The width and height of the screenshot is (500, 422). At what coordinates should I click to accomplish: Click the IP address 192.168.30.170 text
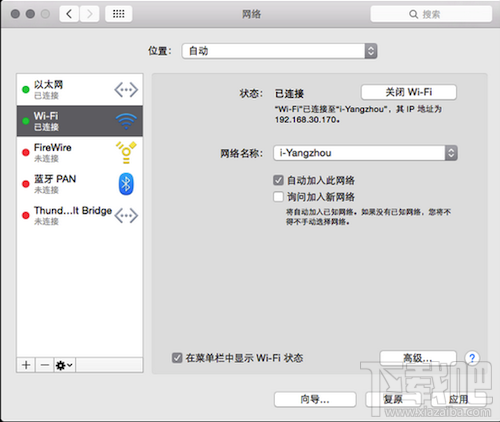[307, 119]
